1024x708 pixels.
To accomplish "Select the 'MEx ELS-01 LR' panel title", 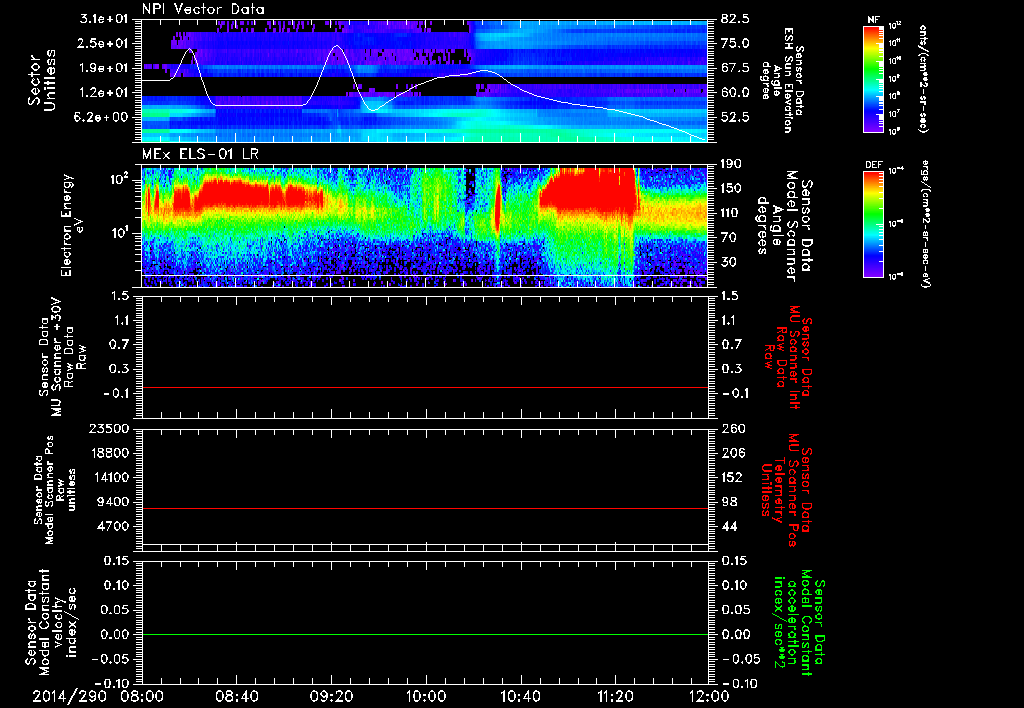I will [200, 154].
